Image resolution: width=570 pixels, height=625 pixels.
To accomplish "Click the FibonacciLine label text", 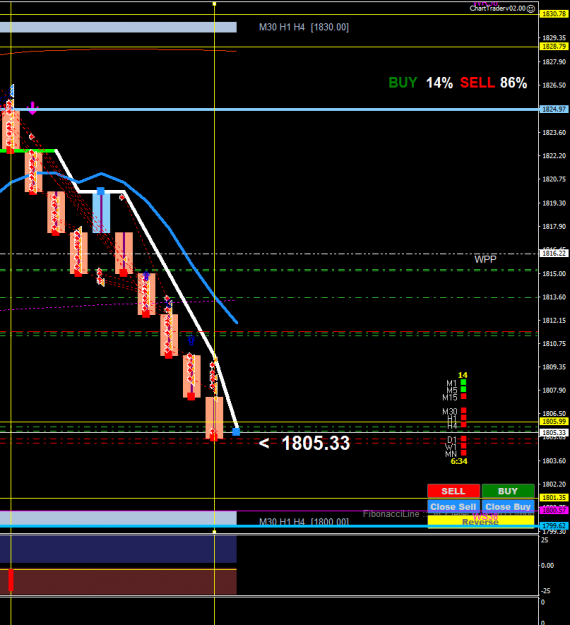I will click(391, 514).
